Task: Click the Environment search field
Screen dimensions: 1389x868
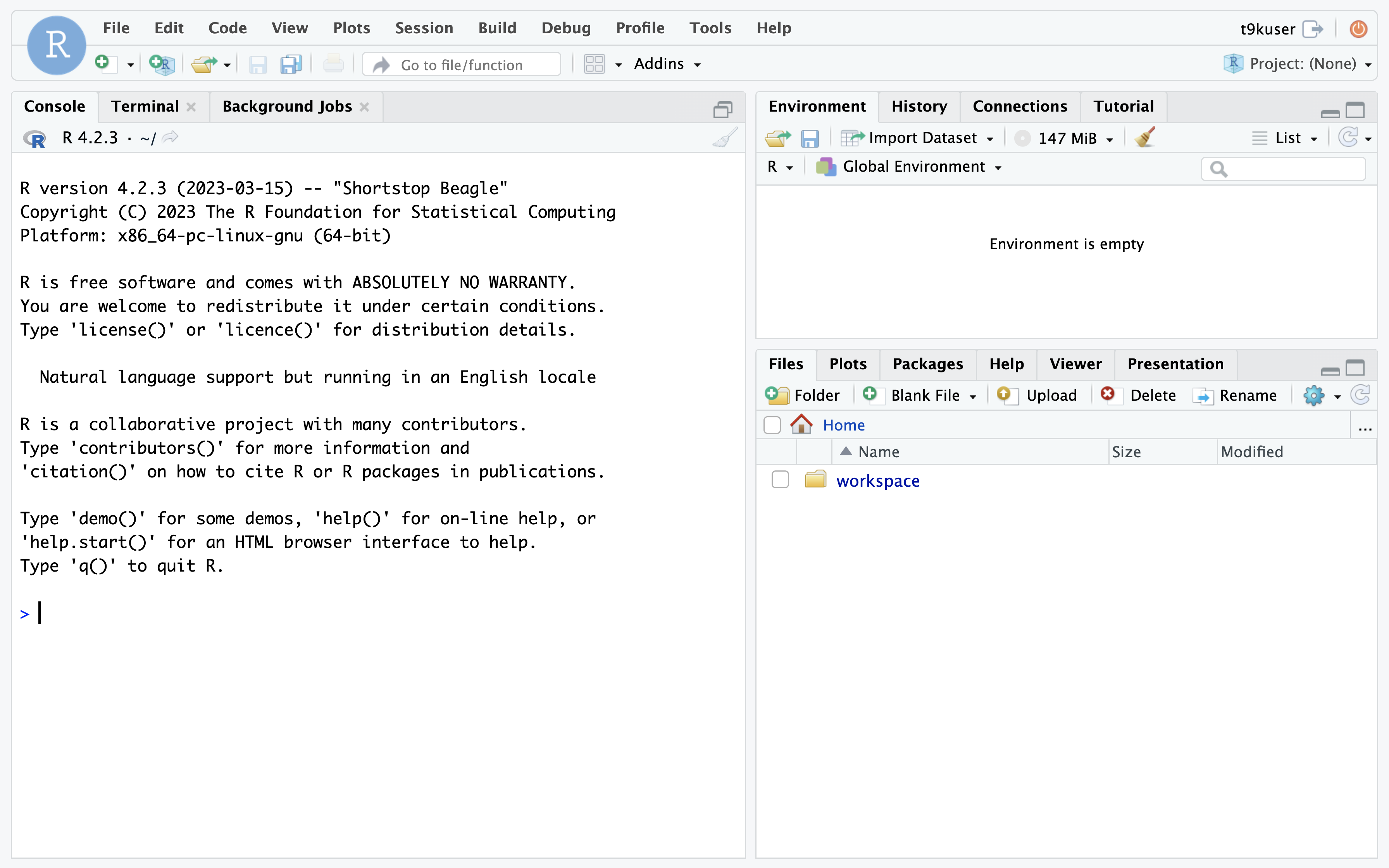Action: [x=1283, y=169]
